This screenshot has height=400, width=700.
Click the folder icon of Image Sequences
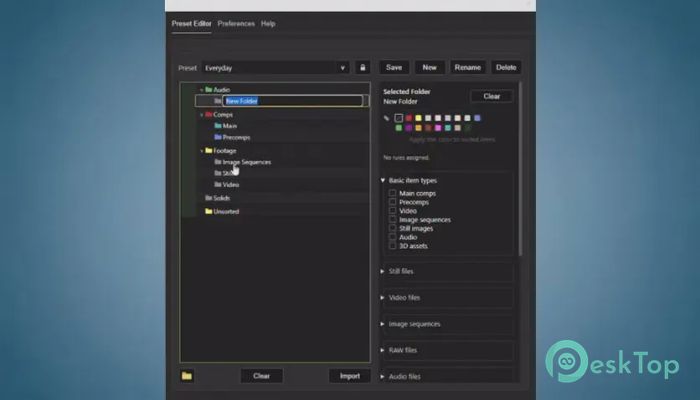pyautogui.click(x=218, y=162)
